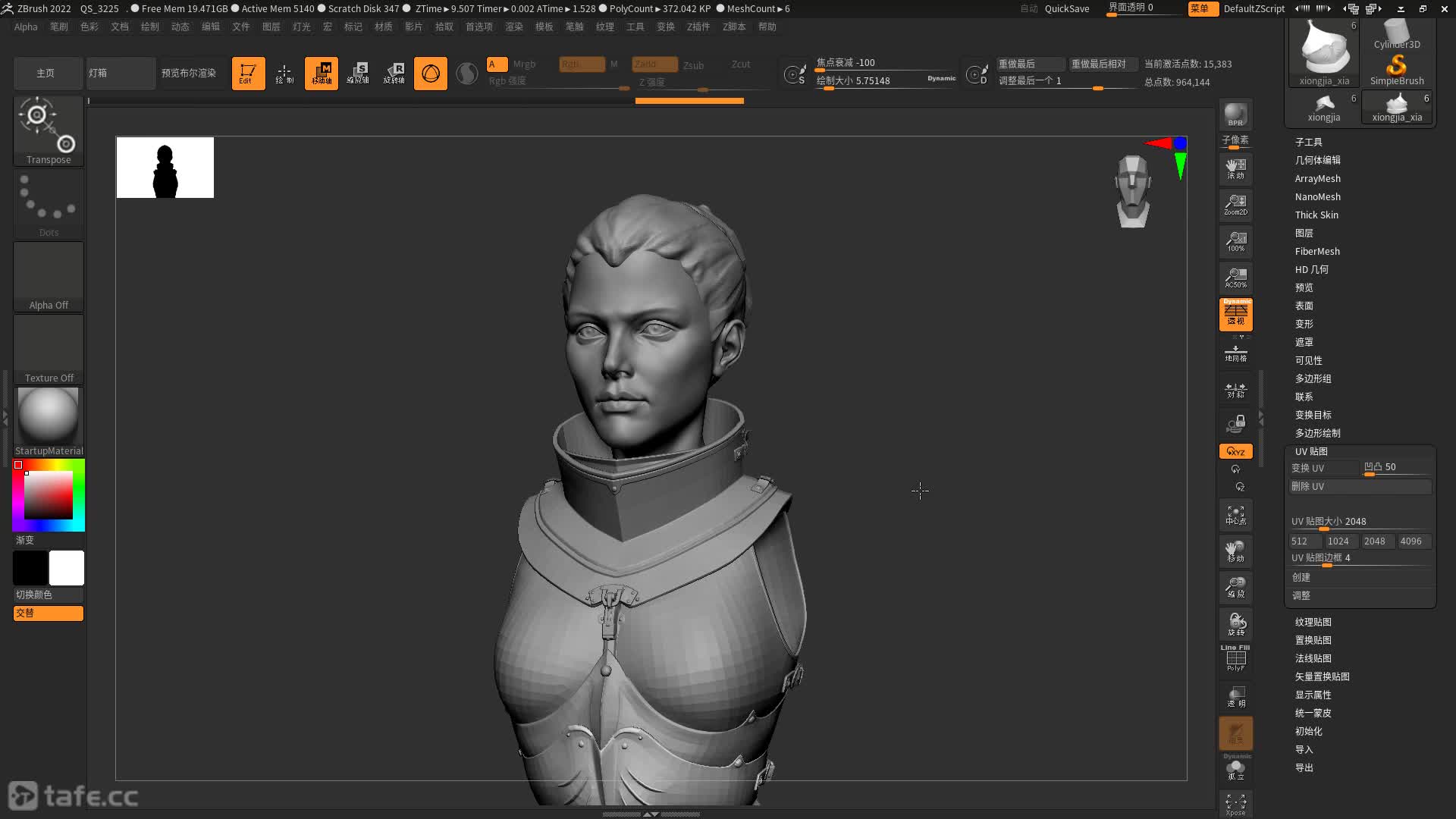Click the D dynamic dial icon

click(977, 74)
